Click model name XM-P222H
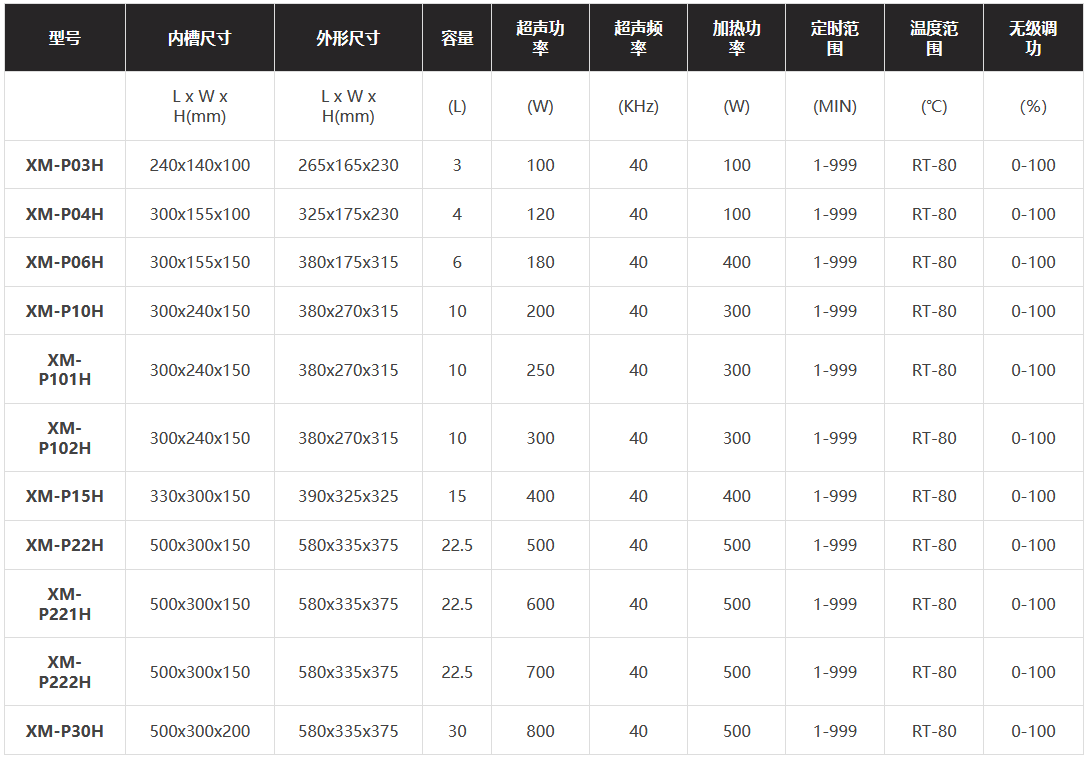This screenshot has height=761, width=1089. [65, 671]
